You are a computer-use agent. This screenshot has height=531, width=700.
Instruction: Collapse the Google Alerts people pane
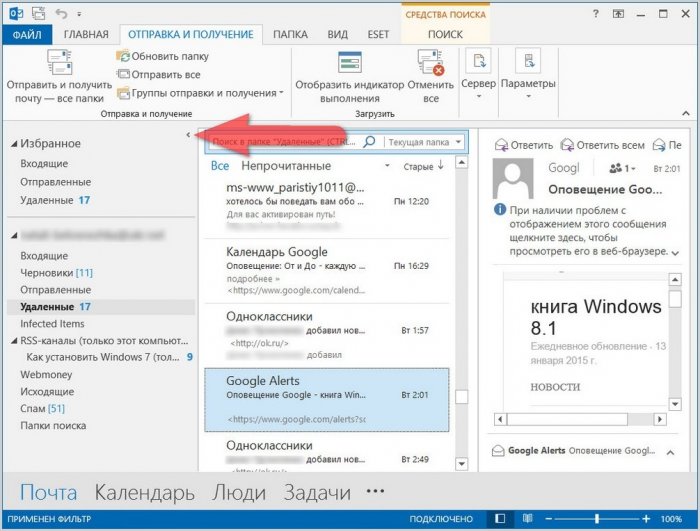(x=670, y=452)
